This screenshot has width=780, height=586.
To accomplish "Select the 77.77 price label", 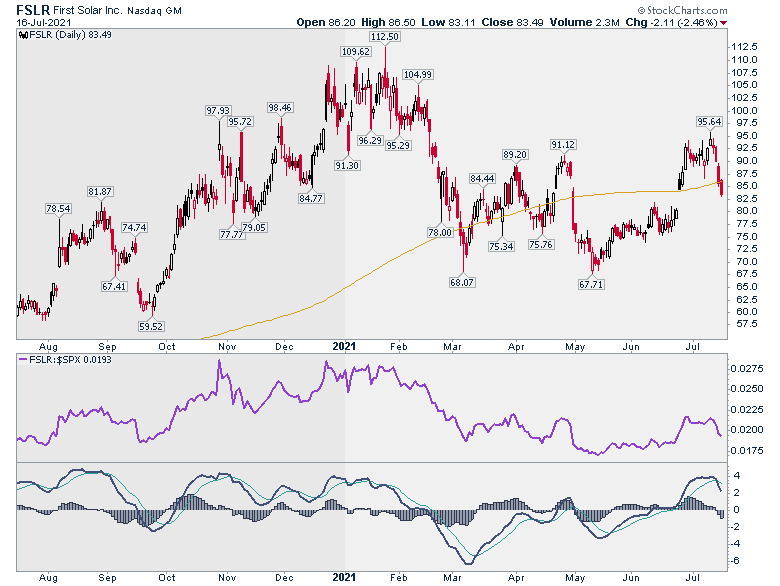I will [x=232, y=234].
